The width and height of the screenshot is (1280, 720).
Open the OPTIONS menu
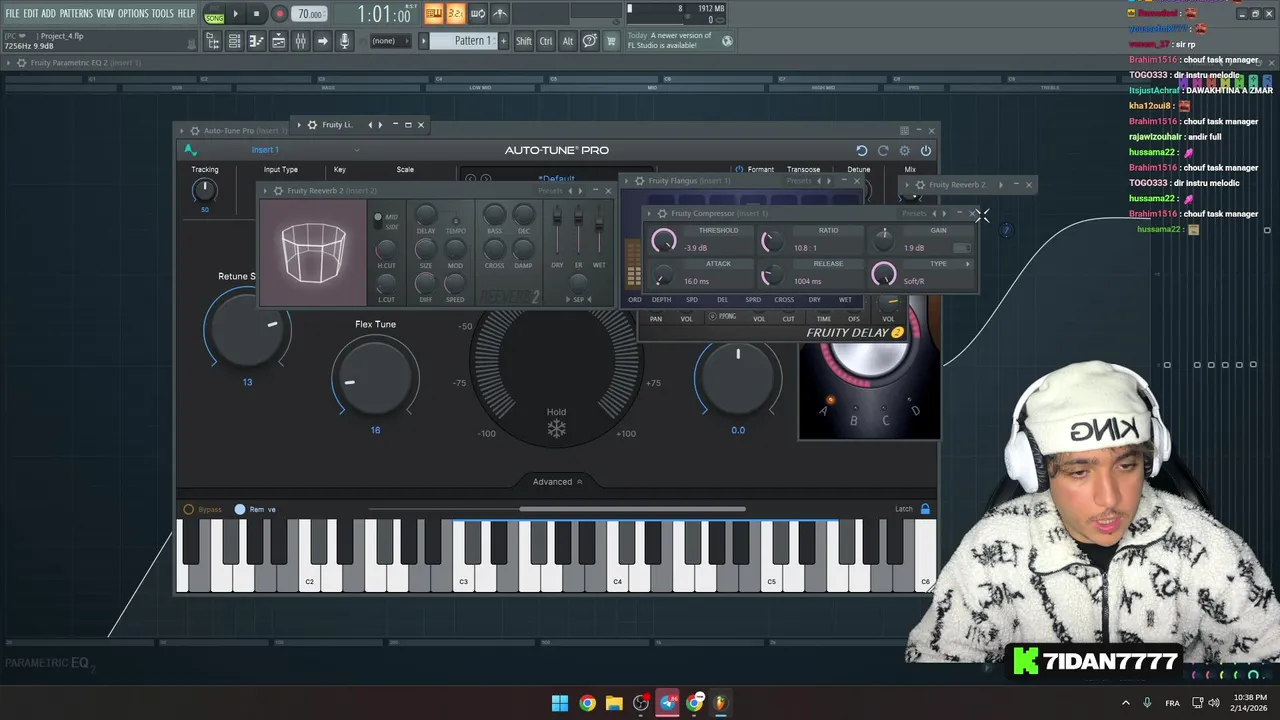[x=133, y=13]
